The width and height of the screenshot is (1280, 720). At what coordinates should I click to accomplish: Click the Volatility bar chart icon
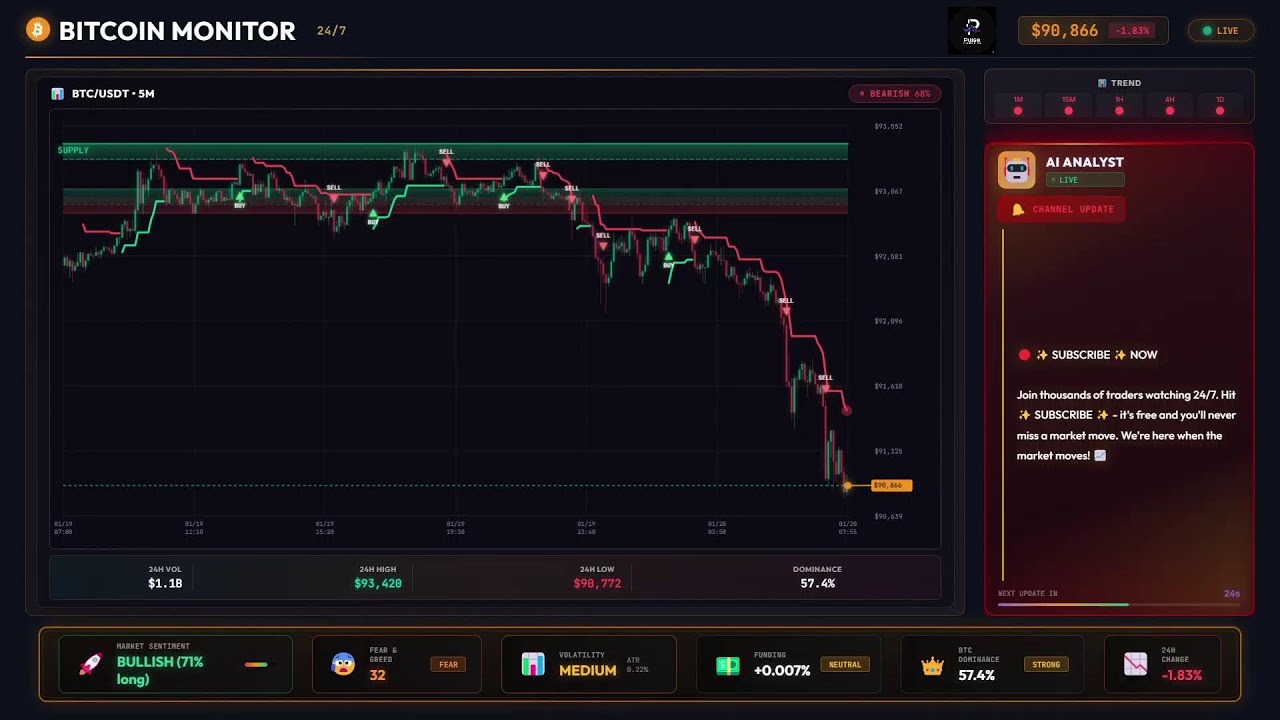point(533,664)
